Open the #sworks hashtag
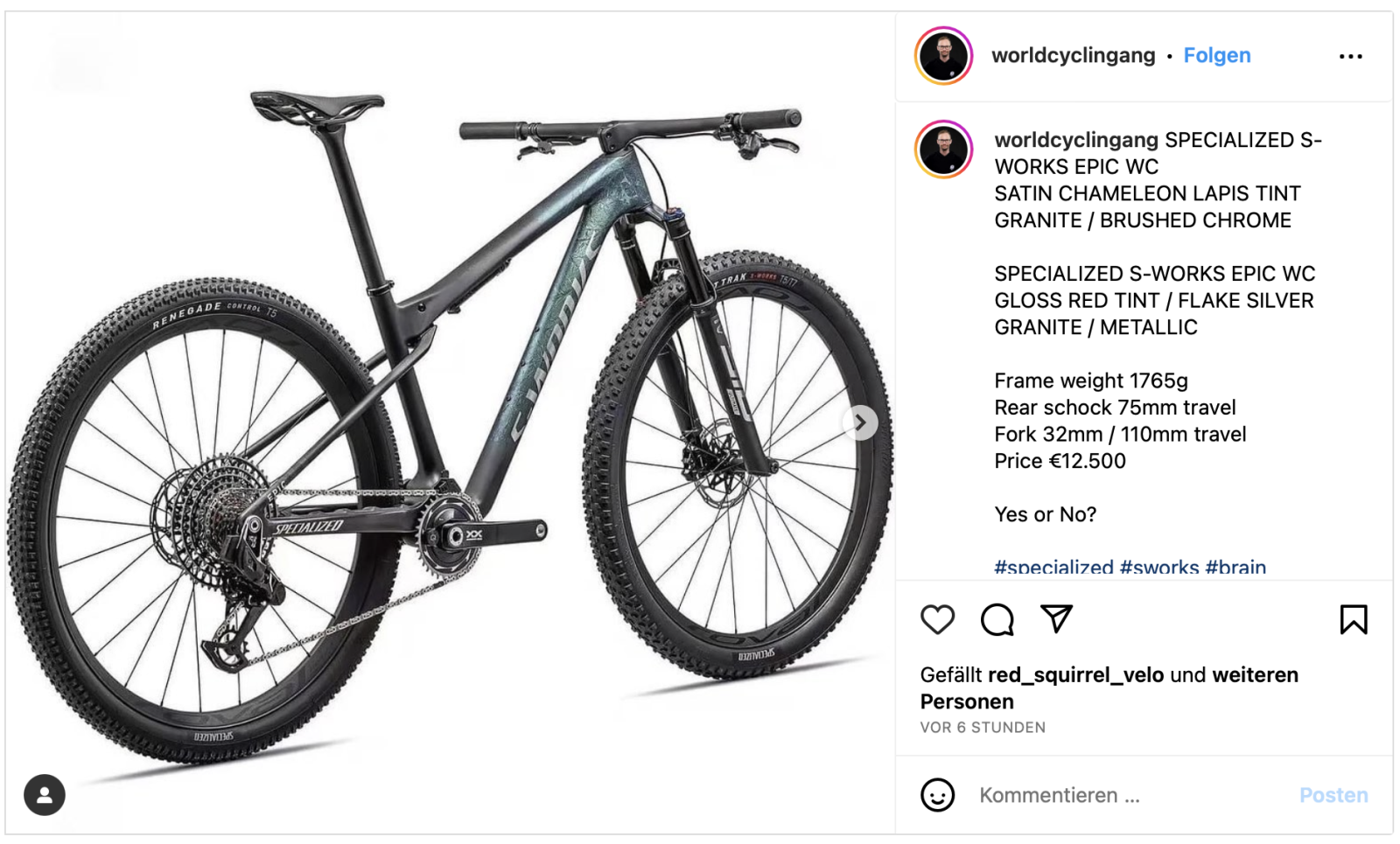Viewport: 1400px width, 844px height. coord(1159,567)
